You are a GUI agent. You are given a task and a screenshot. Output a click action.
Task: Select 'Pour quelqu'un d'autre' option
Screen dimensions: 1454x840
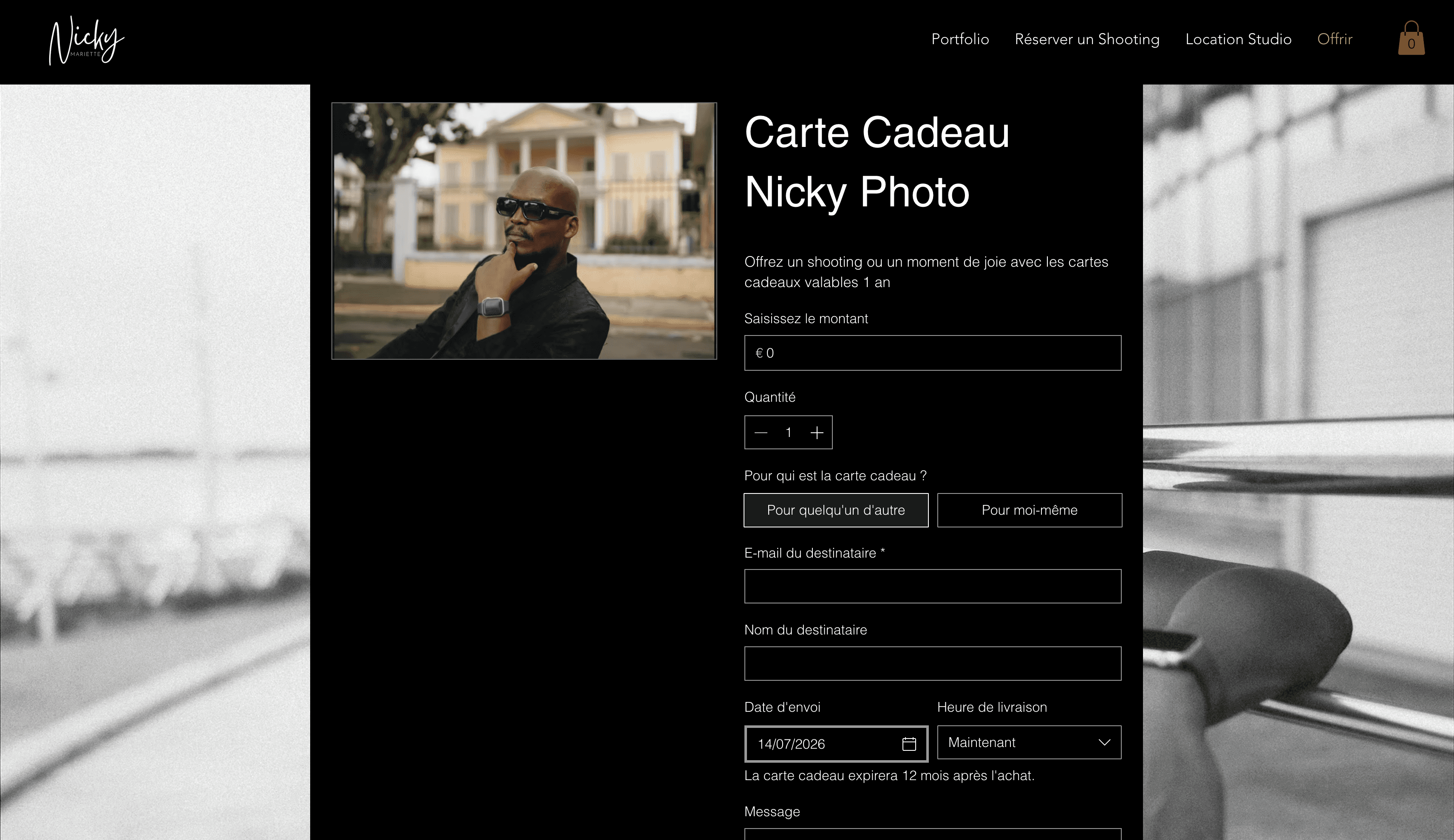(836, 510)
